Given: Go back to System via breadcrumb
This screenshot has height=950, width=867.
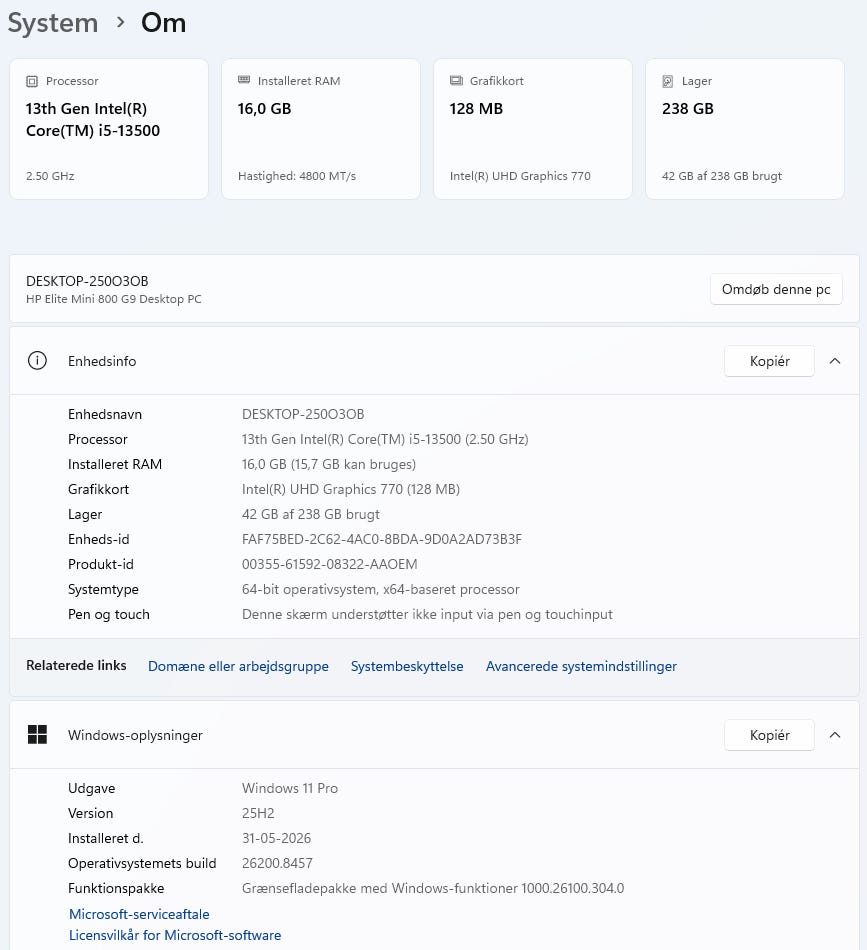Looking at the screenshot, I should coord(53,23).
